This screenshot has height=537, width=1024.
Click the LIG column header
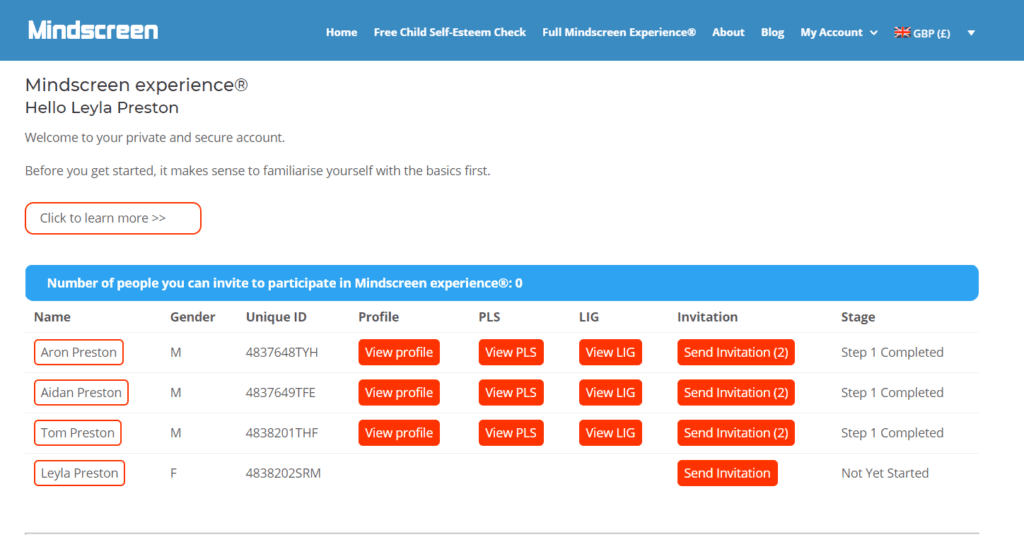(588, 317)
